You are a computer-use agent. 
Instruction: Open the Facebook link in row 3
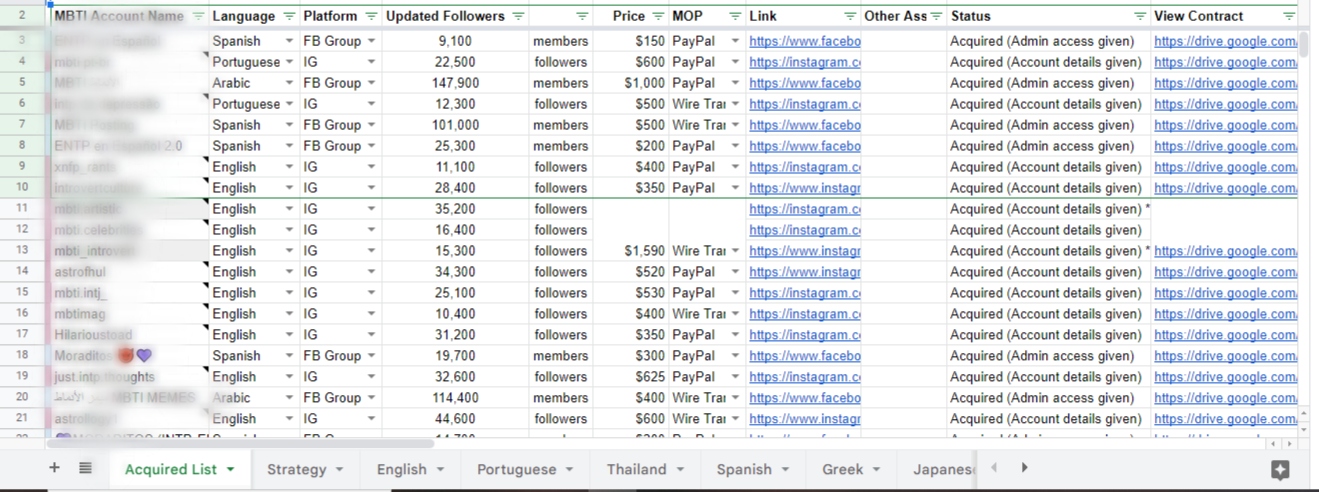point(804,42)
